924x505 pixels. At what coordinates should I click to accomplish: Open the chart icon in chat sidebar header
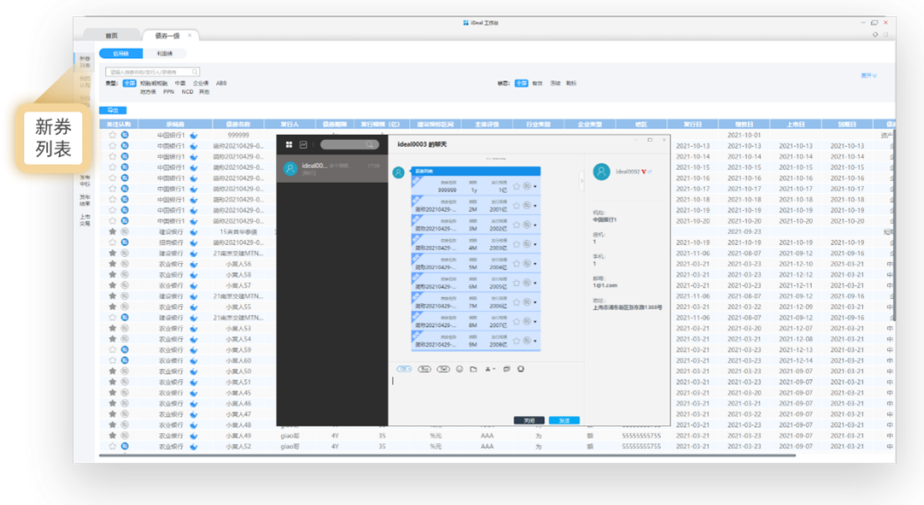pos(303,144)
